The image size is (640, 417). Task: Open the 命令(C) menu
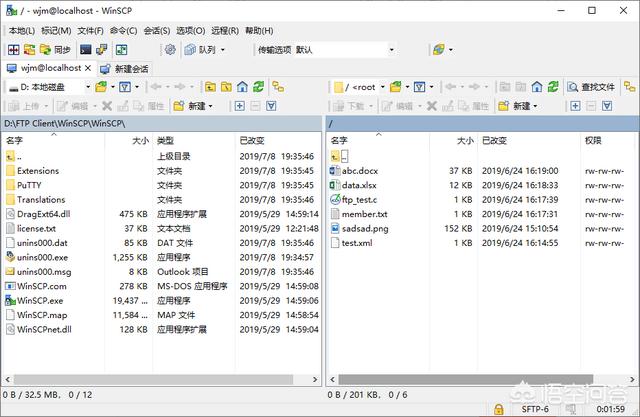point(124,31)
